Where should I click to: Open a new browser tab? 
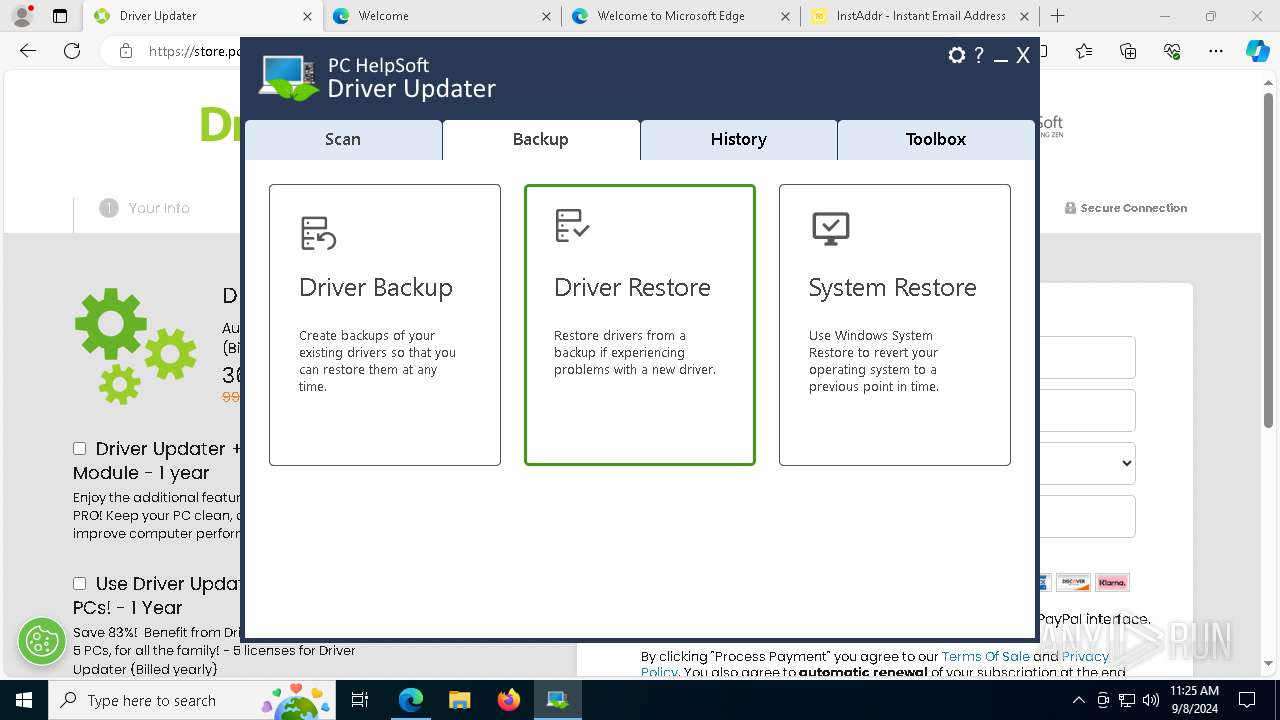[1058, 16]
